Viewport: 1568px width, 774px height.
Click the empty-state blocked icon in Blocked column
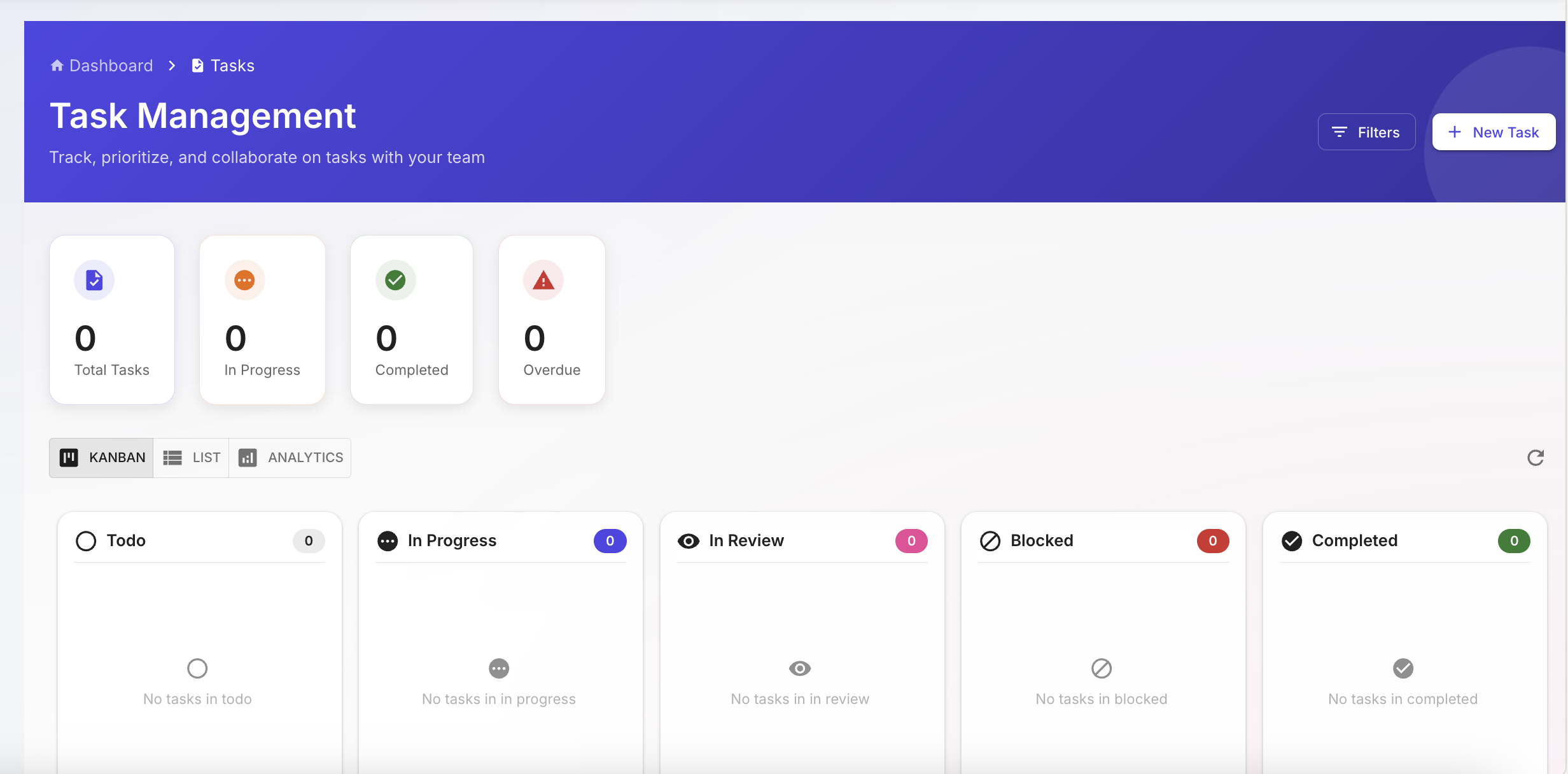click(1102, 668)
